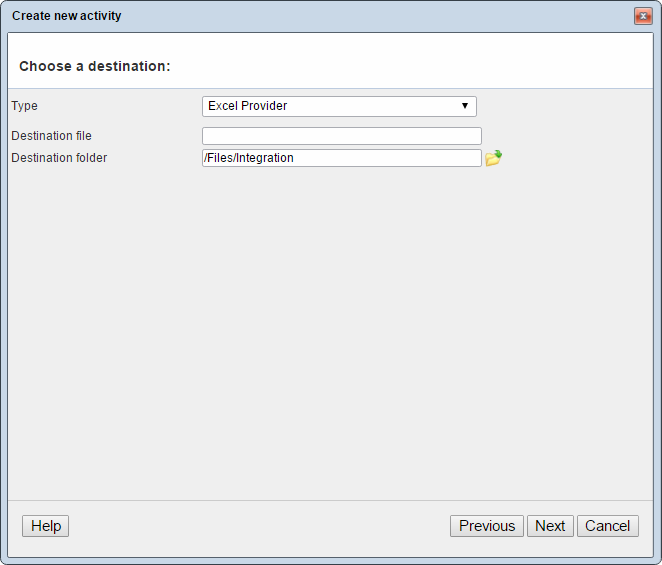This screenshot has width=662, height=565.
Task: Focus the Destination file text field
Action: tap(341, 136)
